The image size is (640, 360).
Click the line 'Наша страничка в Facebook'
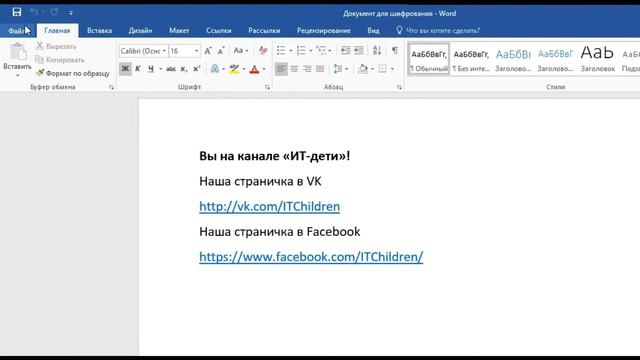point(280,232)
